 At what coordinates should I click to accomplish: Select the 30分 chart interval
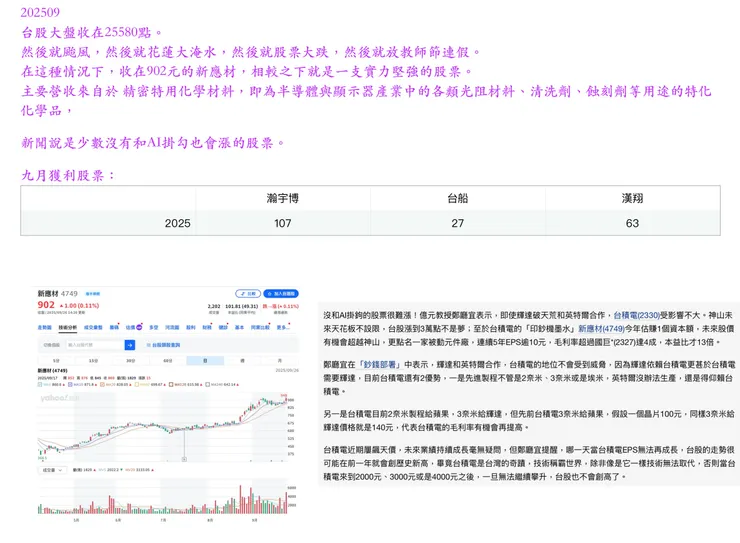[x=131, y=360]
